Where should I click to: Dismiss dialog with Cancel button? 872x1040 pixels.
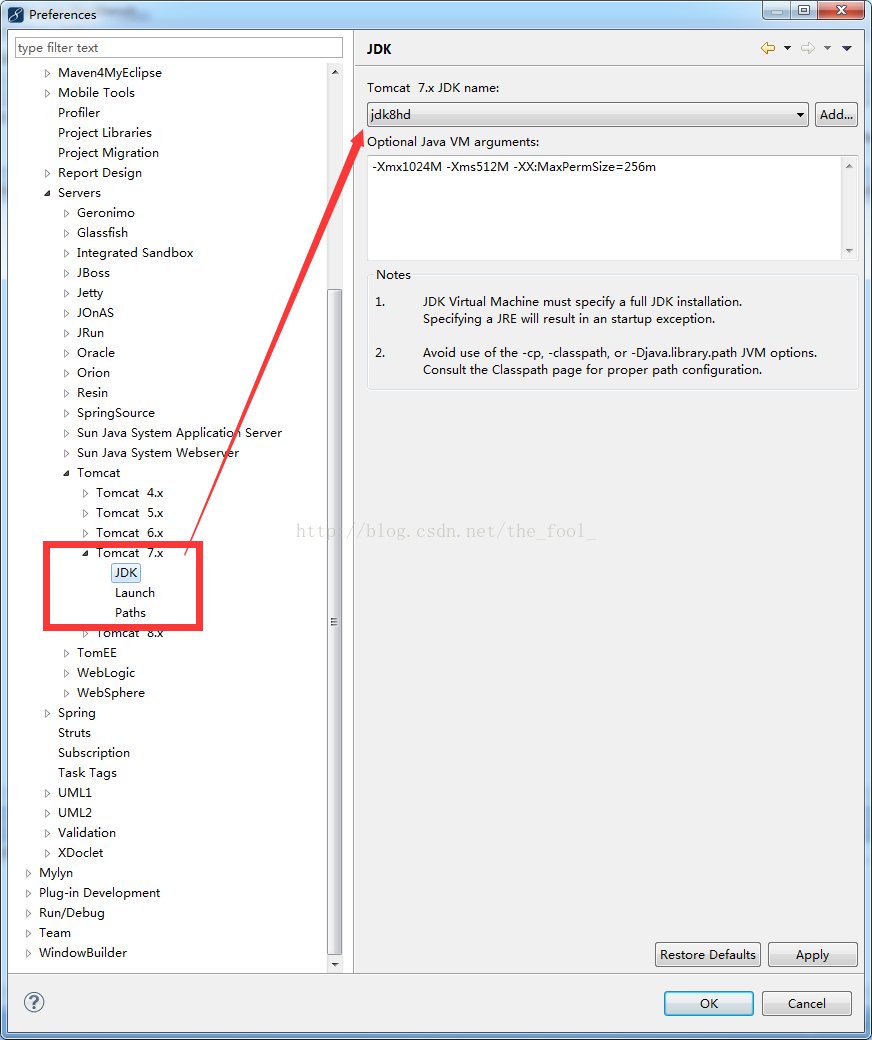pyautogui.click(x=806, y=1003)
